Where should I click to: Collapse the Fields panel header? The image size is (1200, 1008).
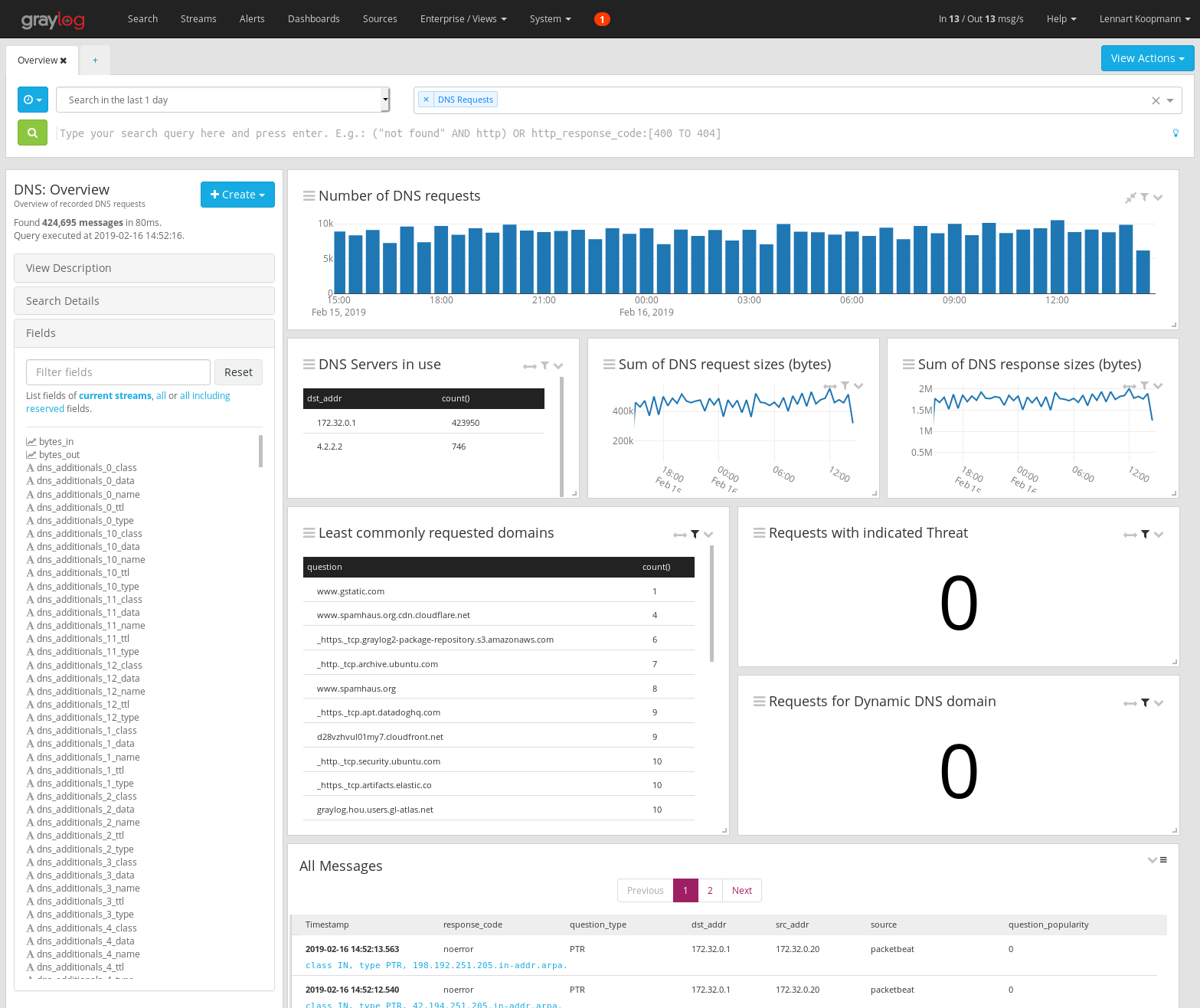[x=144, y=333]
